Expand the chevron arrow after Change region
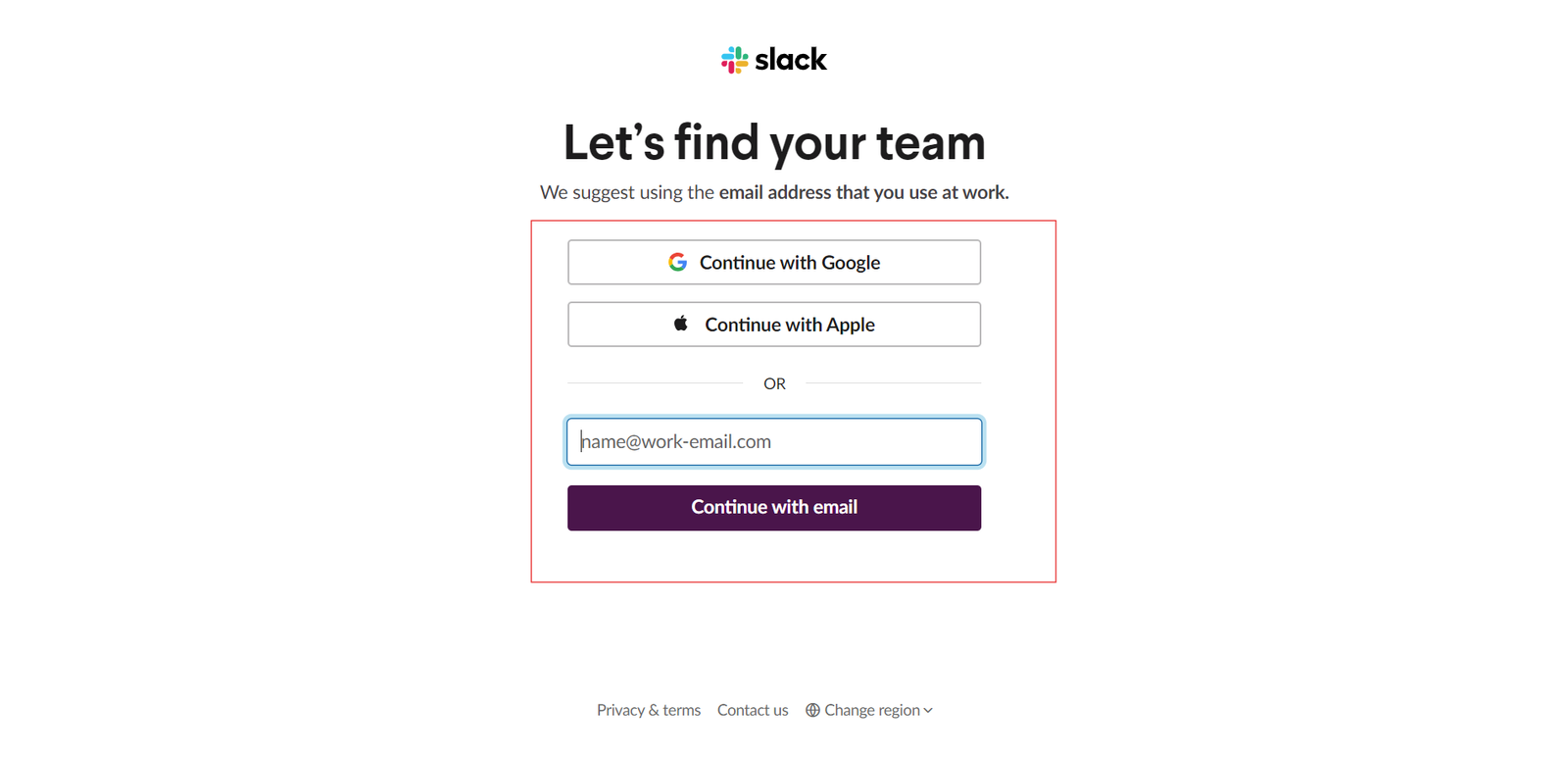 (928, 710)
